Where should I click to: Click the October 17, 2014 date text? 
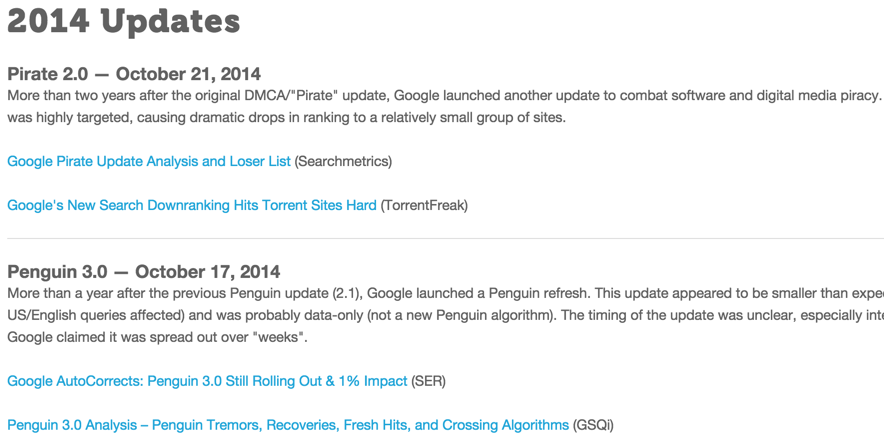point(207,272)
